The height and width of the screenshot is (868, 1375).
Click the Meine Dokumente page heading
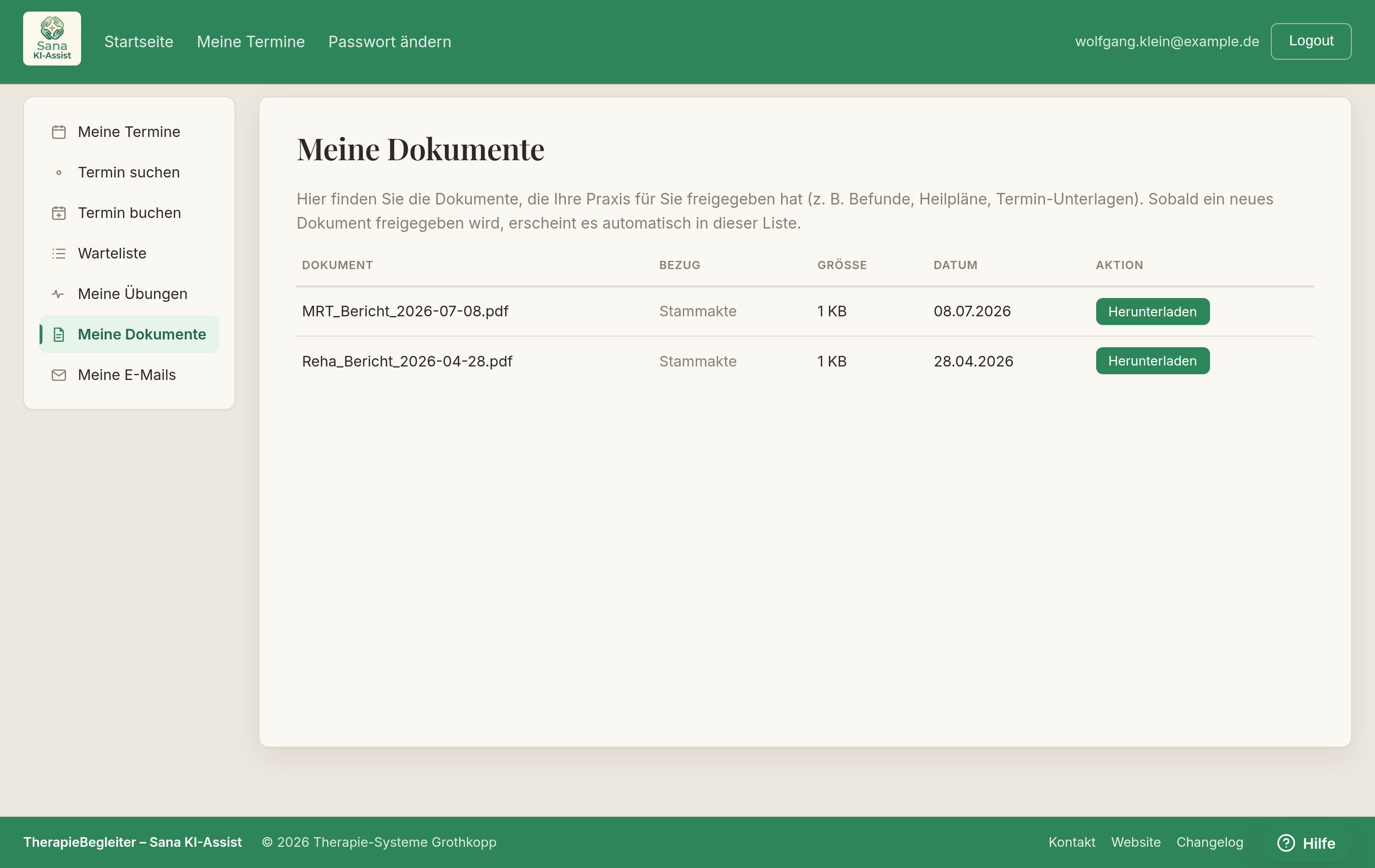point(420,149)
